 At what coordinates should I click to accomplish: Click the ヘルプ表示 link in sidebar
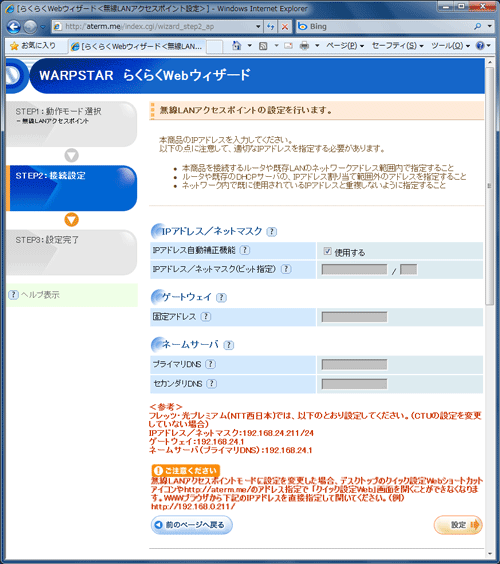pos(40,295)
